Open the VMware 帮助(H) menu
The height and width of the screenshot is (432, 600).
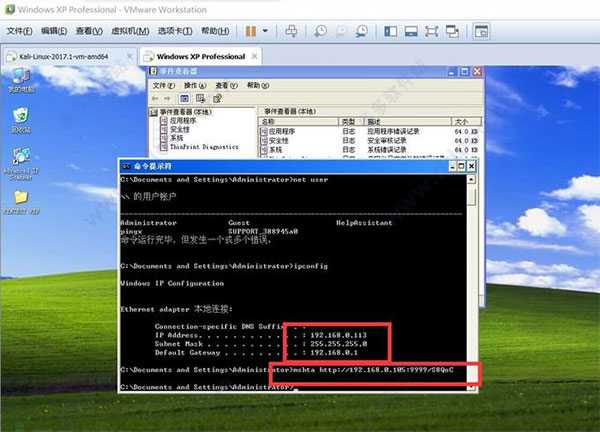[215, 31]
